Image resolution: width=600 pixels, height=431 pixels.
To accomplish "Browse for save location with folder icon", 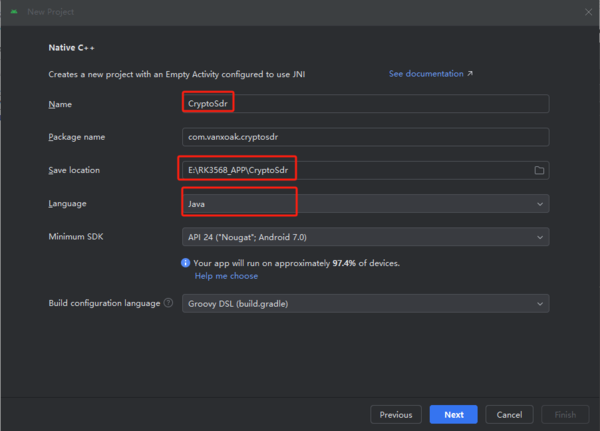I will (539, 170).
